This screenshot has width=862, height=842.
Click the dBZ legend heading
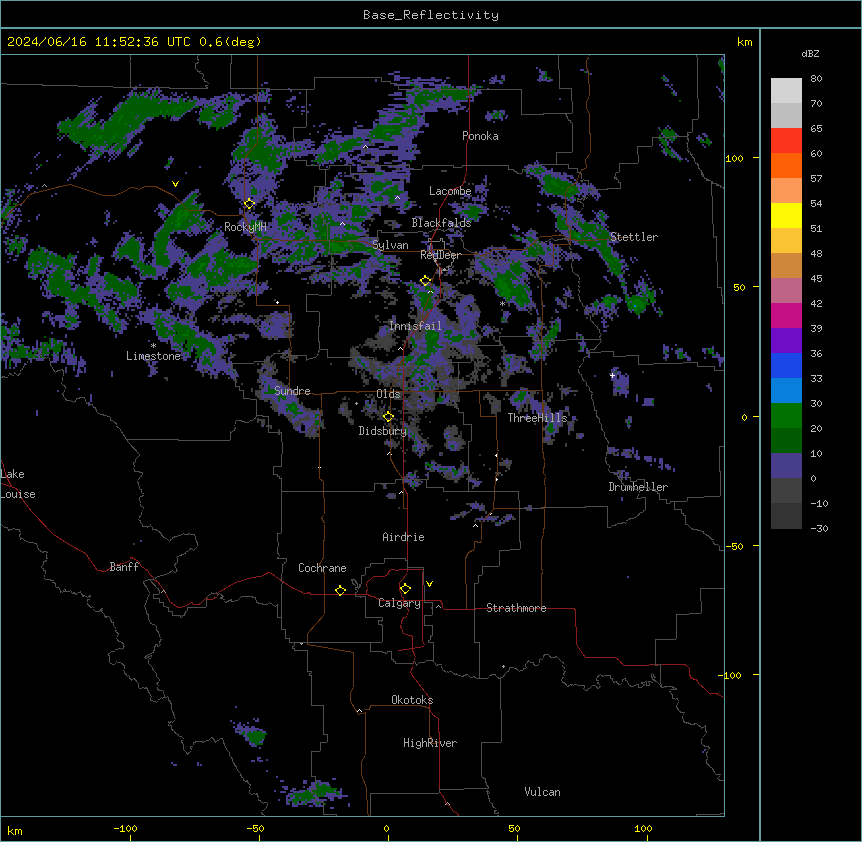[x=810, y=53]
